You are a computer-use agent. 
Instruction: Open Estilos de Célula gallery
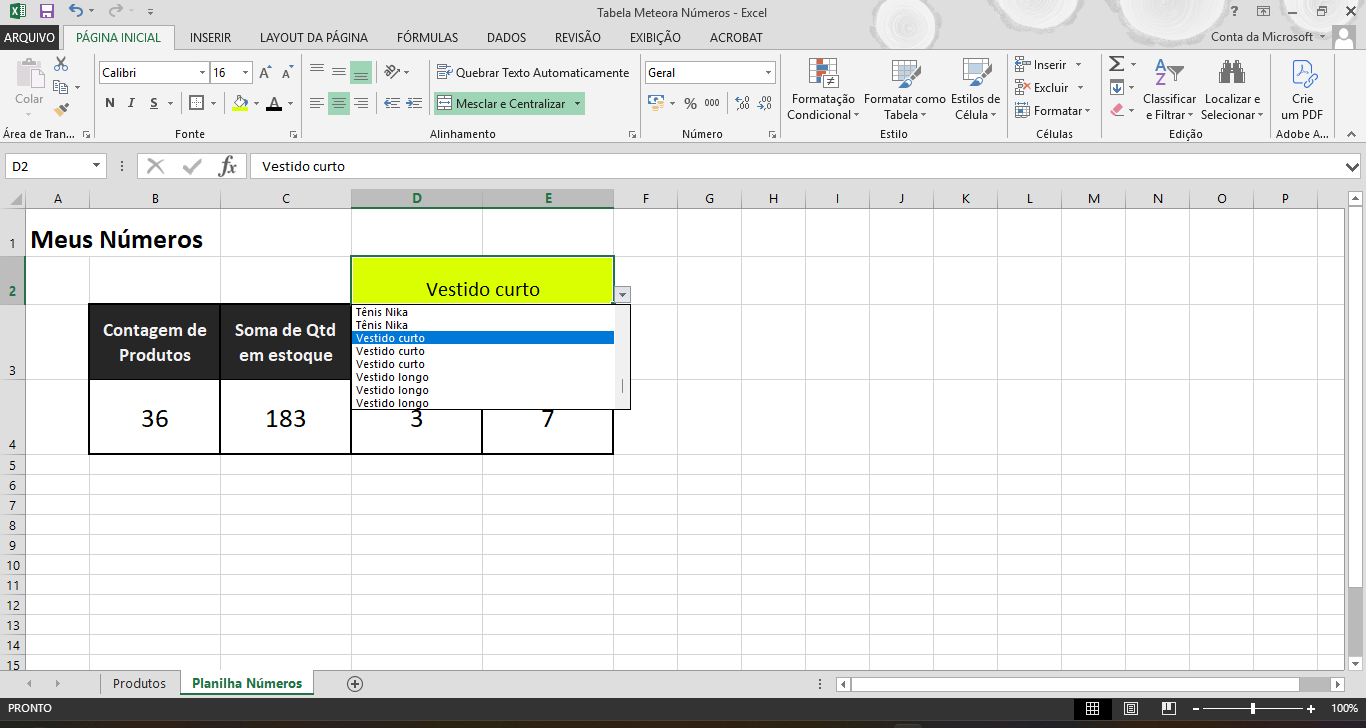[976, 90]
